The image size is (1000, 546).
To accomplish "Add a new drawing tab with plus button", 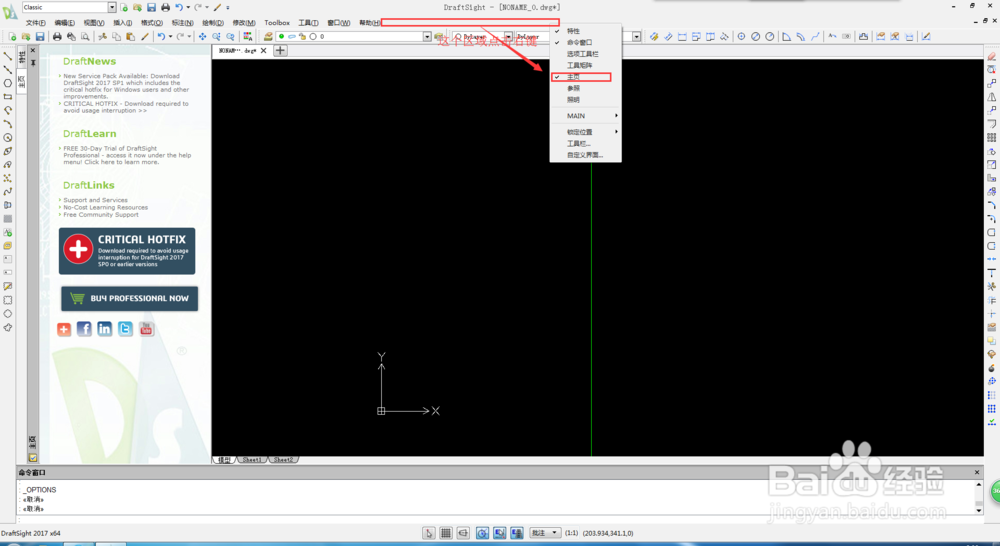I will tap(280, 50).
